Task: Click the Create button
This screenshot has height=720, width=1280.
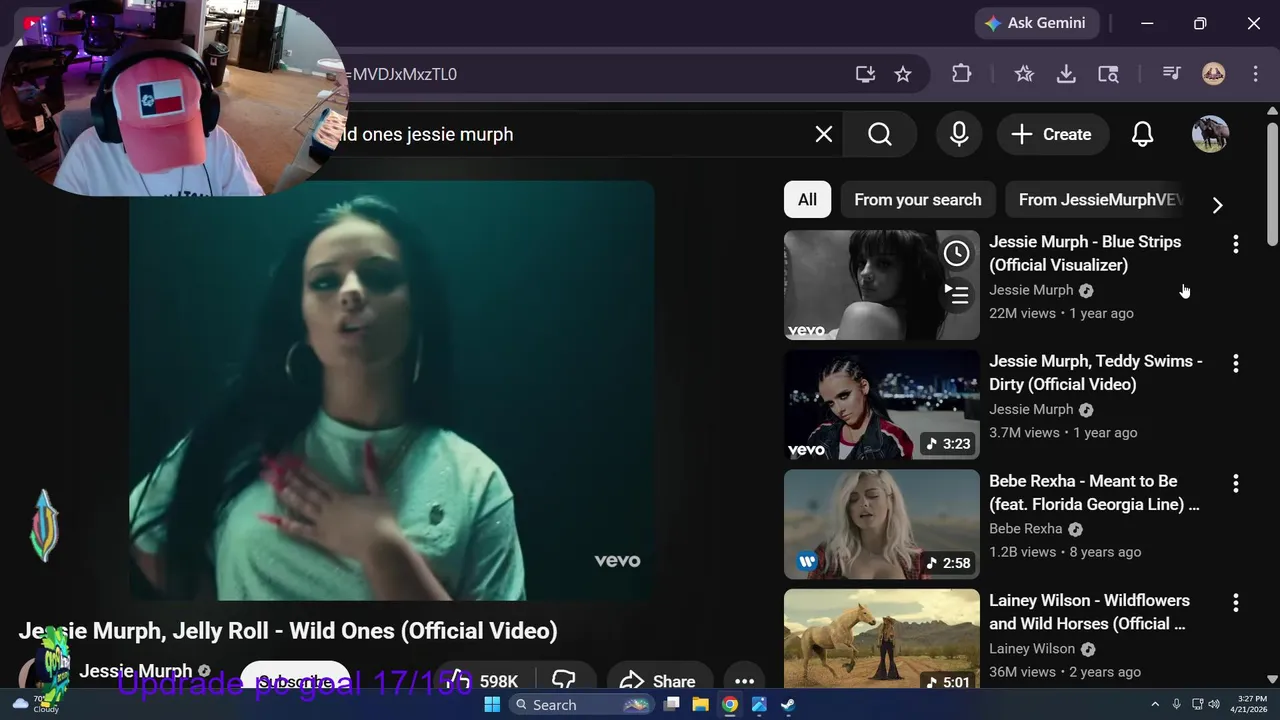Action: coord(1052,134)
